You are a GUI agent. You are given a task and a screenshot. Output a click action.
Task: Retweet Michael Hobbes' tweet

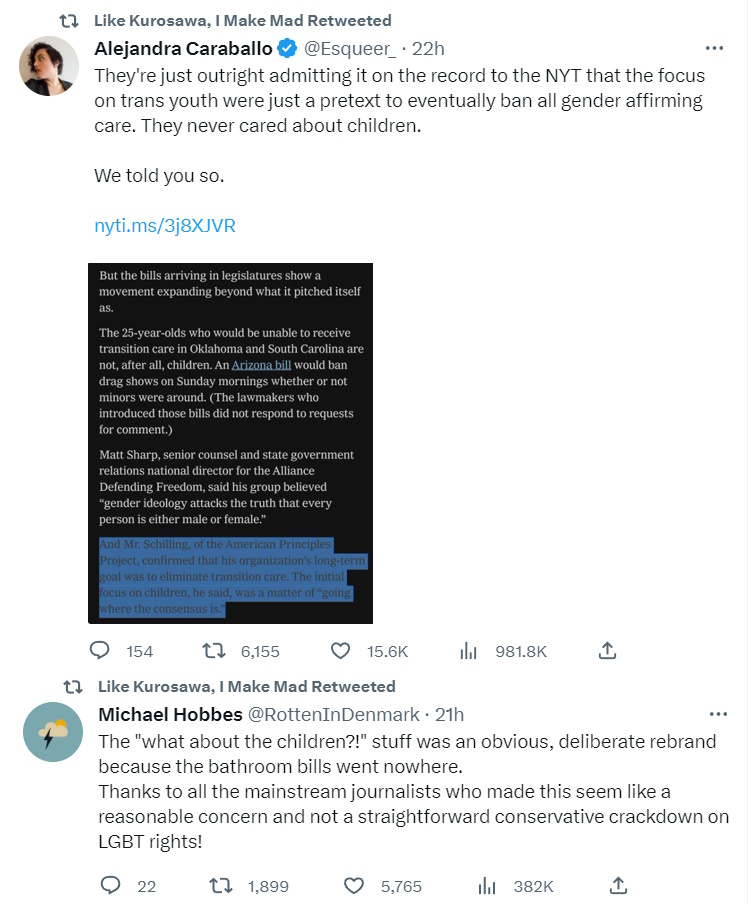[x=214, y=886]
